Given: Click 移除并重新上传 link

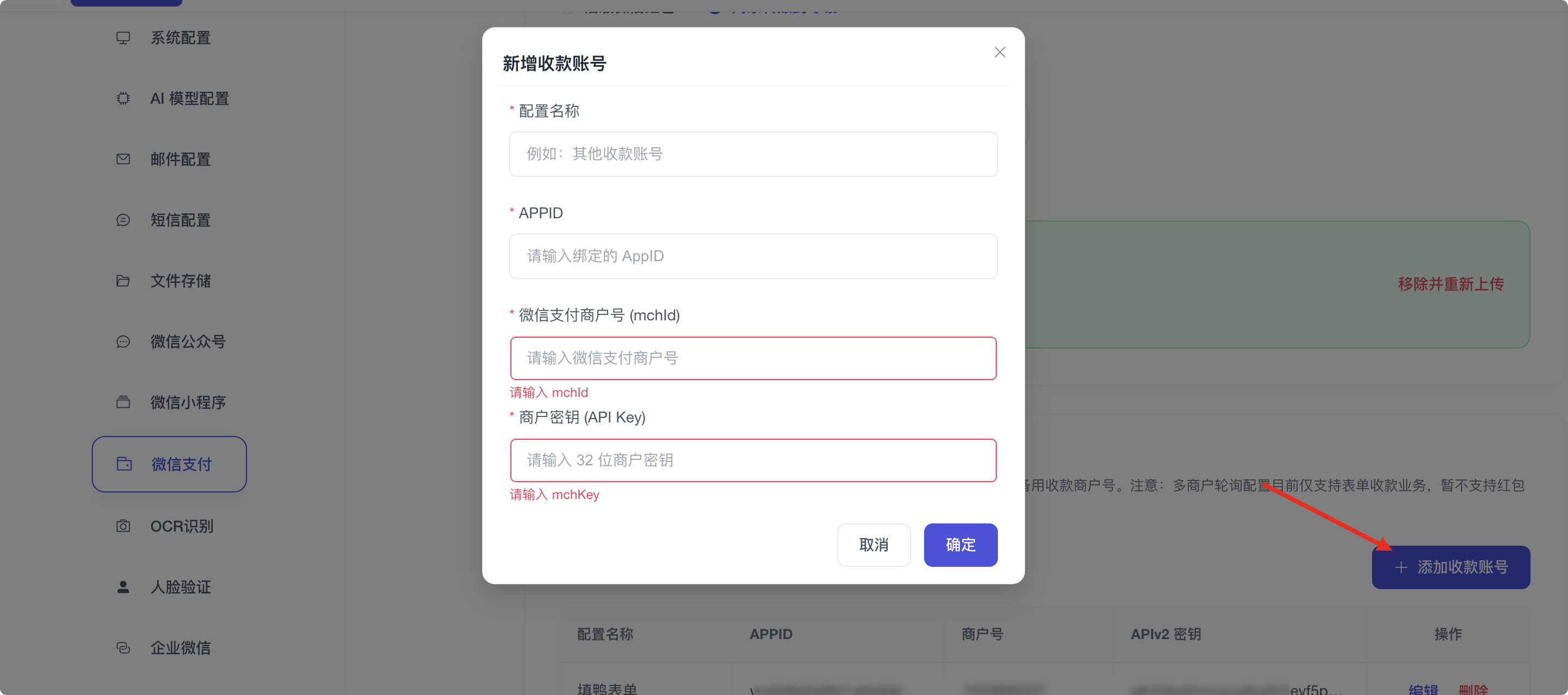Looking at the screenshot, I should [1451, 284].
